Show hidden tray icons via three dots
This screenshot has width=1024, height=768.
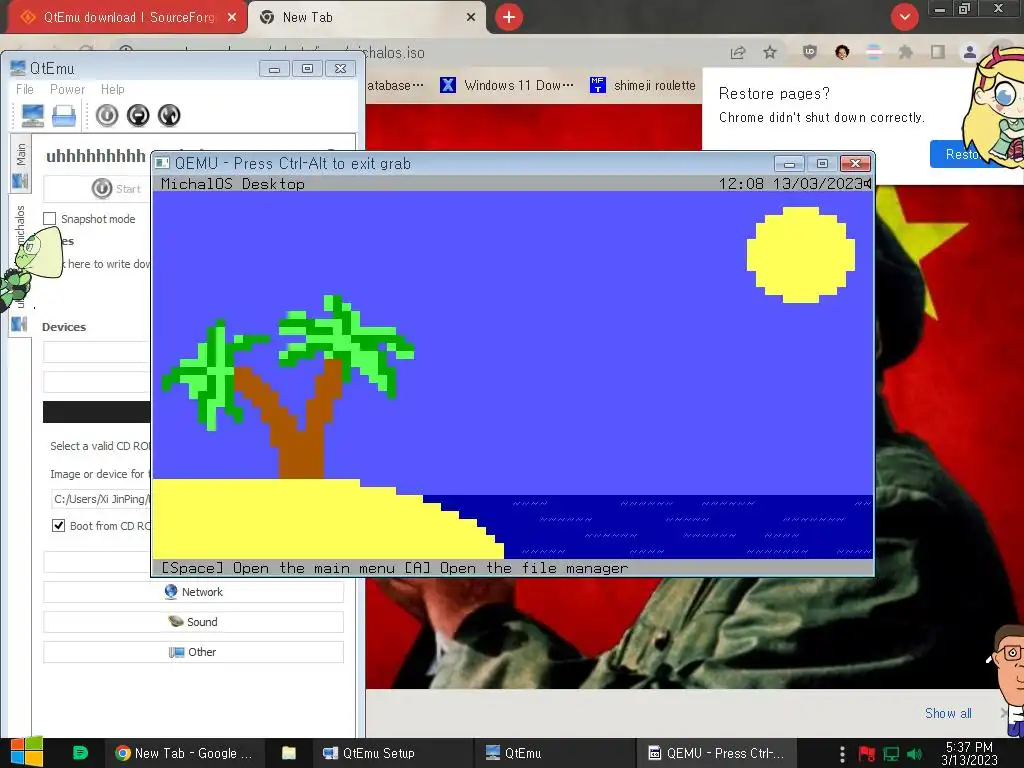coord(842,754)
